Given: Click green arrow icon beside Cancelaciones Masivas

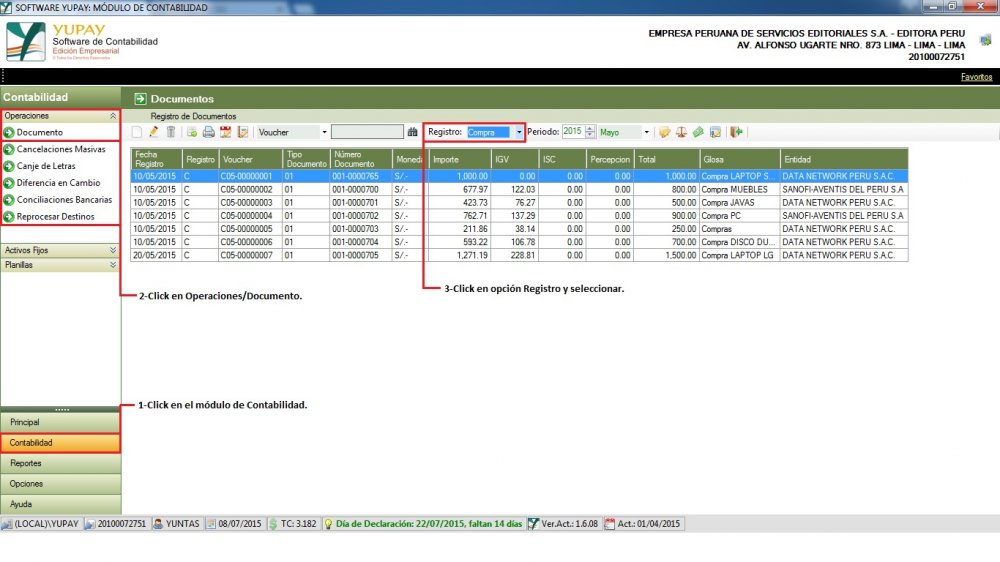Looking at the screenshot, I should [9, 149].
